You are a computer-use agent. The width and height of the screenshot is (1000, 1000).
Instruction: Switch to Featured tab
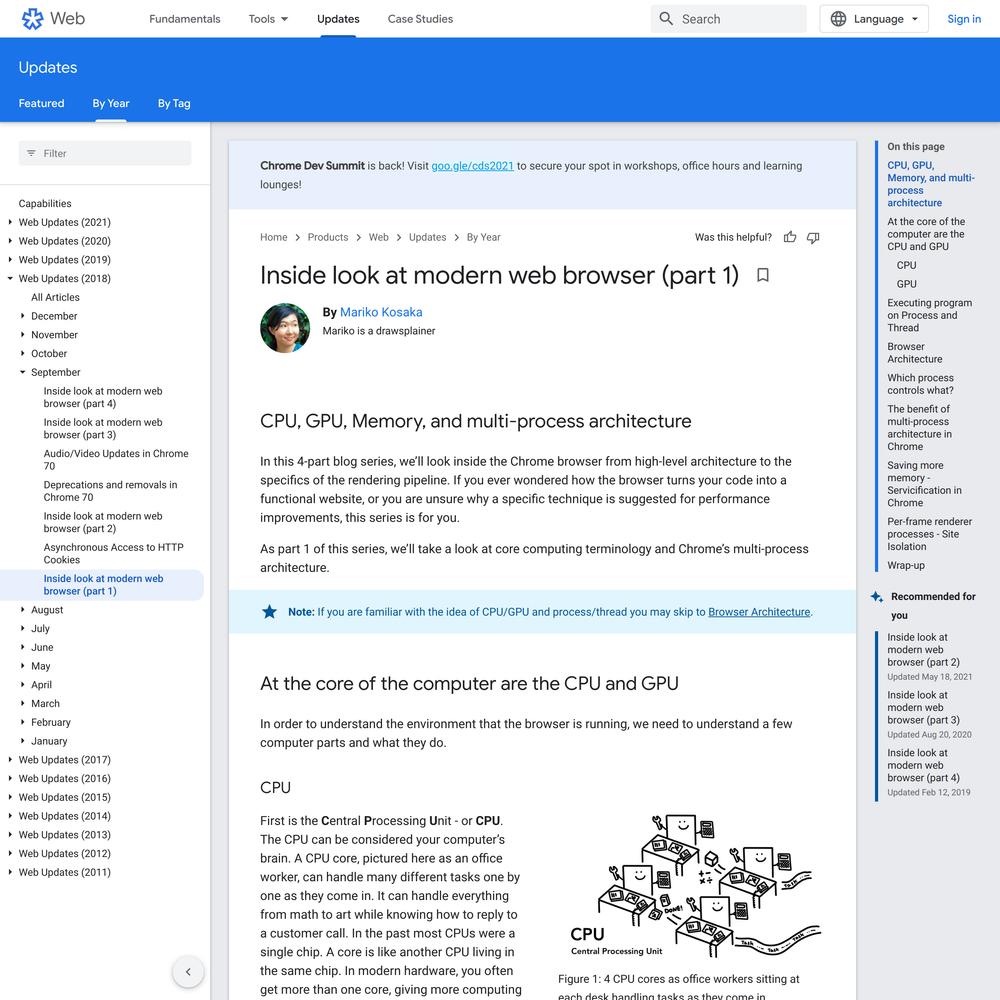point(41,103)
